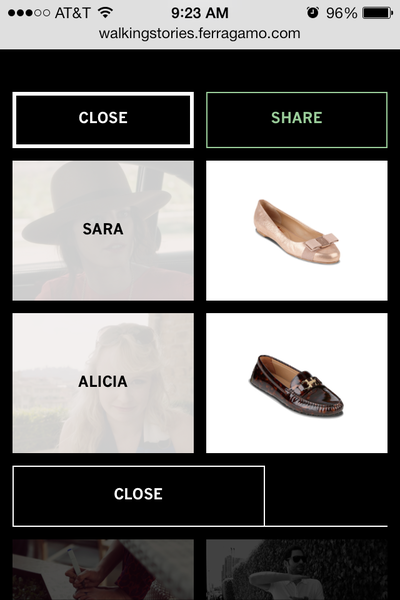Tap the cellular signal strength dots
Screen dimensions: 400x600
[x=29, y=13]
